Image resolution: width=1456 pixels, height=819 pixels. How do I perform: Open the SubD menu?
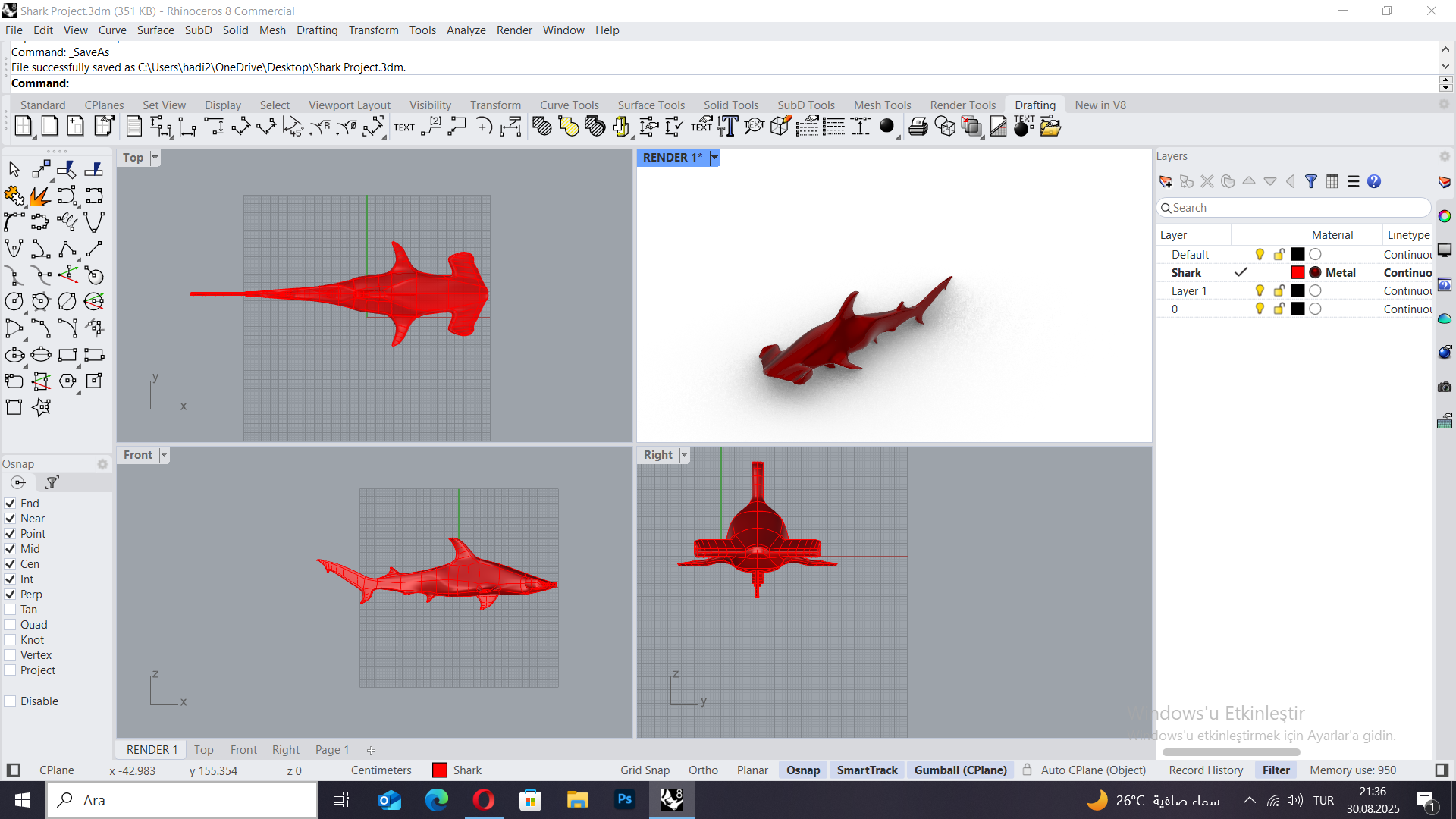(x=198, y=30)
